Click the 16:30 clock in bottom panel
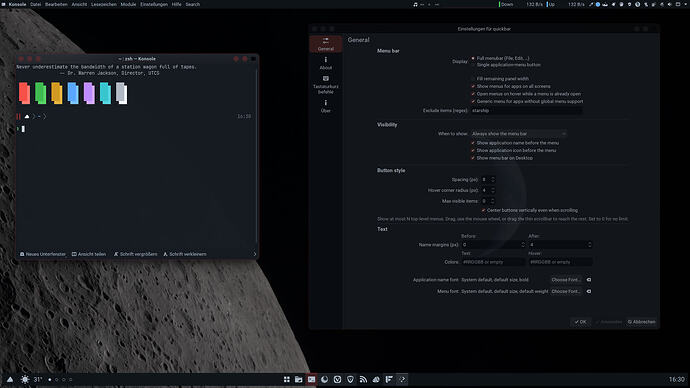Viewport: 690px width, 388px height. pyautogui.click(x=677, y=379)
